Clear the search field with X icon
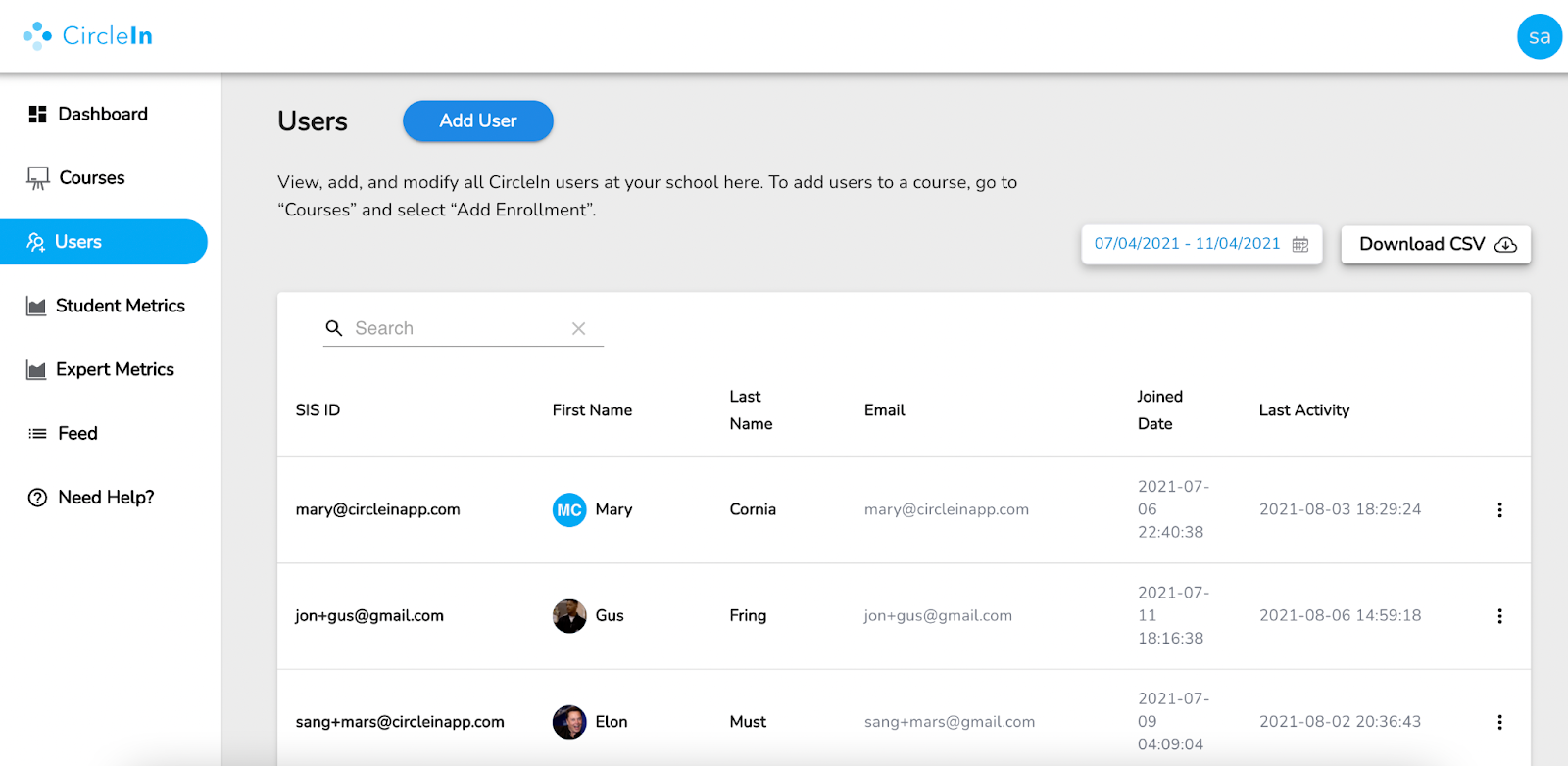Image resolution: width=1568 pixels, height=766 pixels. 579,328
